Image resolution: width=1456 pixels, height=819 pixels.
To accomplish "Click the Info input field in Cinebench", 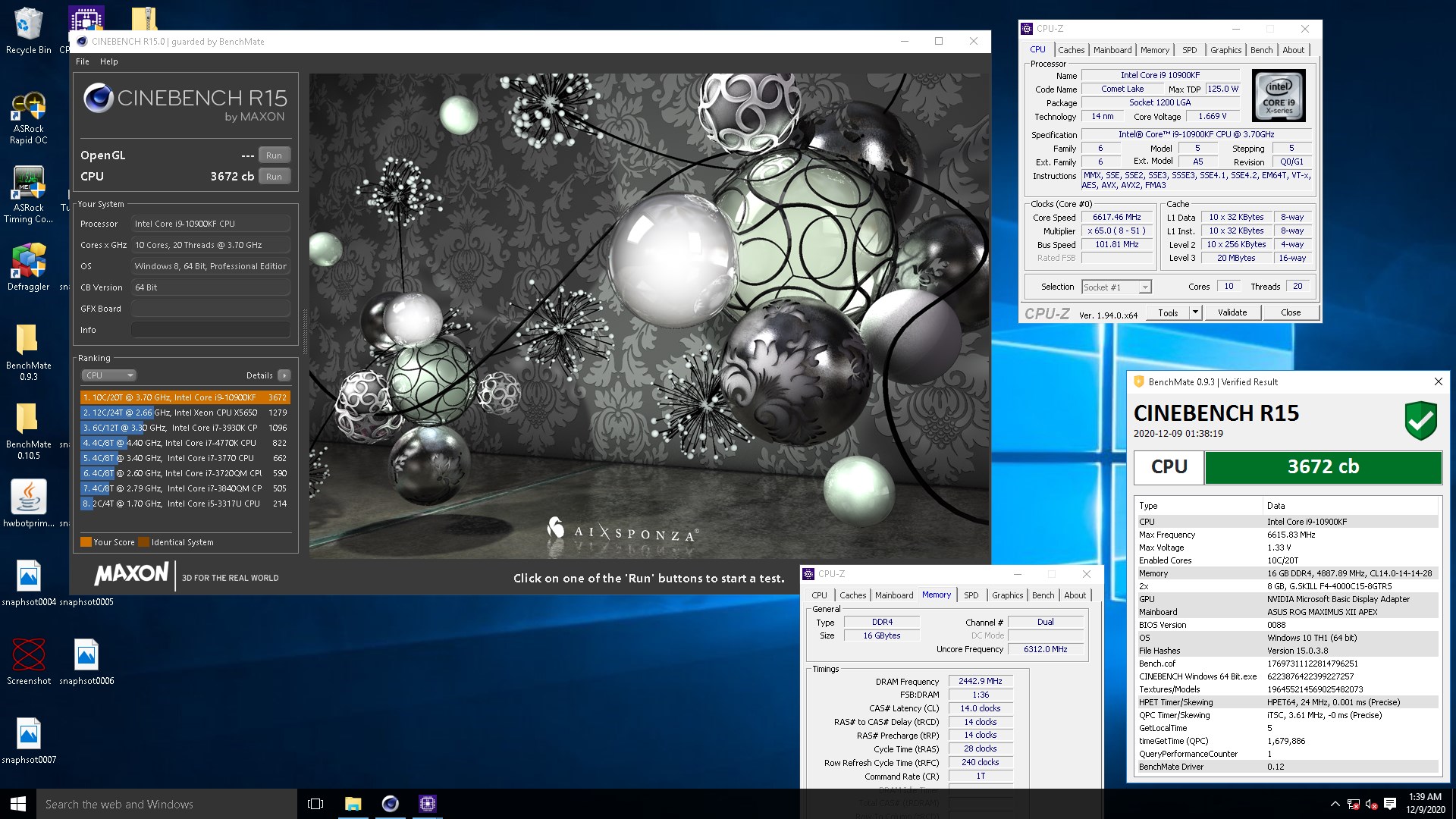I will (211, 330).
